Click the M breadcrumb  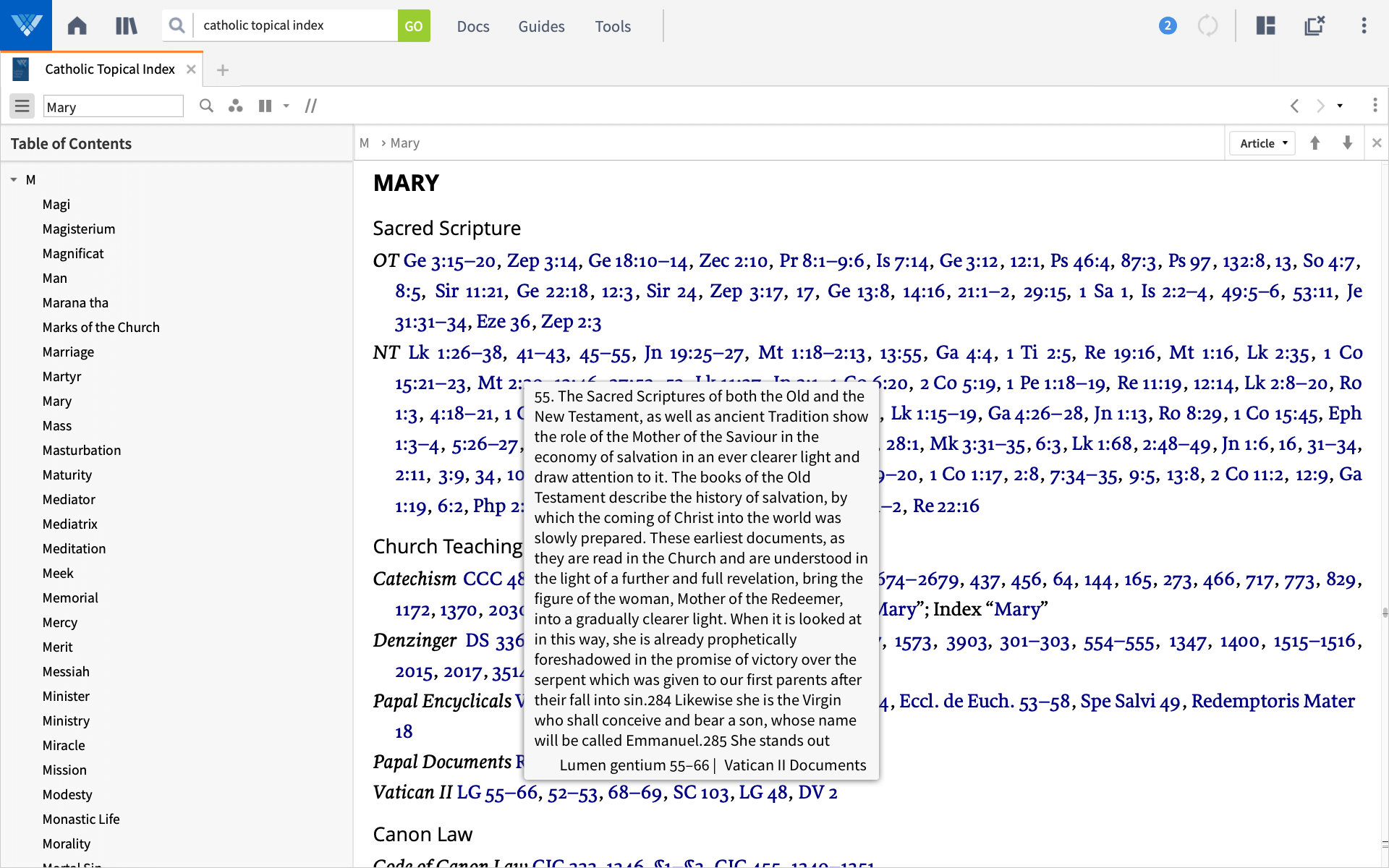(365, 143)
